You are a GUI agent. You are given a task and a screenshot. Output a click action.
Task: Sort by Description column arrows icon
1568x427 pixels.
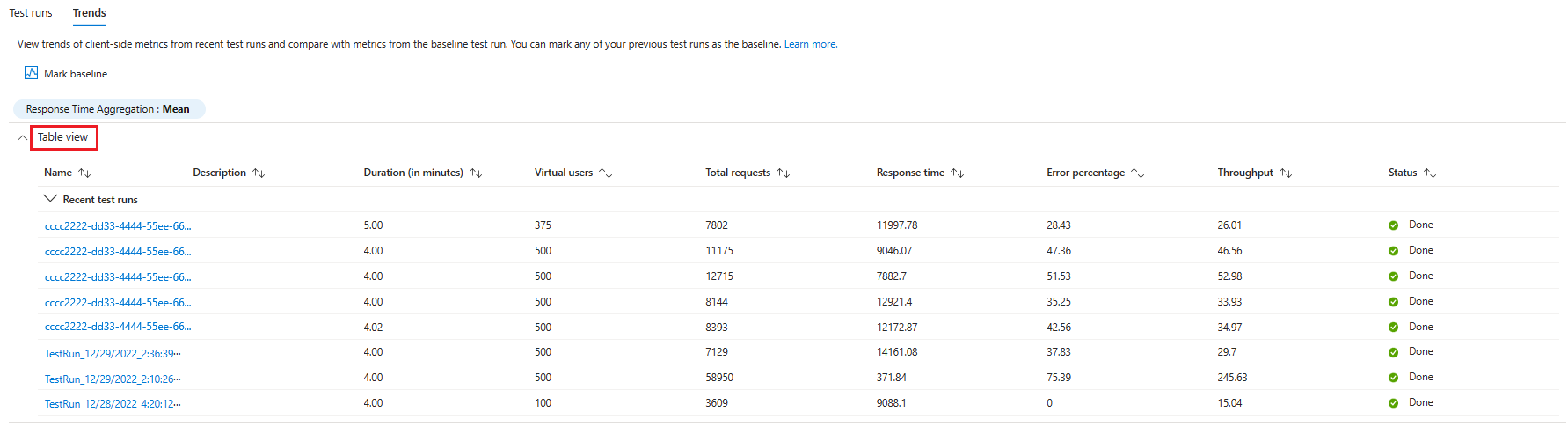[x=259, y=173]
